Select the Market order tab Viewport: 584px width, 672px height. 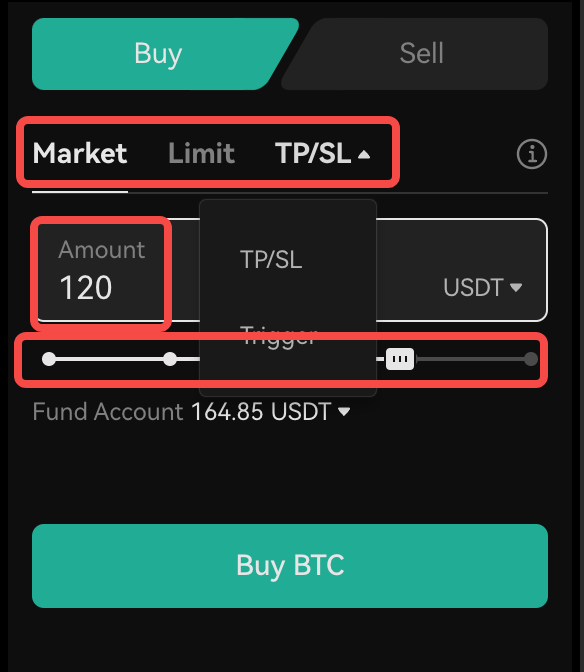coord(80,153)
